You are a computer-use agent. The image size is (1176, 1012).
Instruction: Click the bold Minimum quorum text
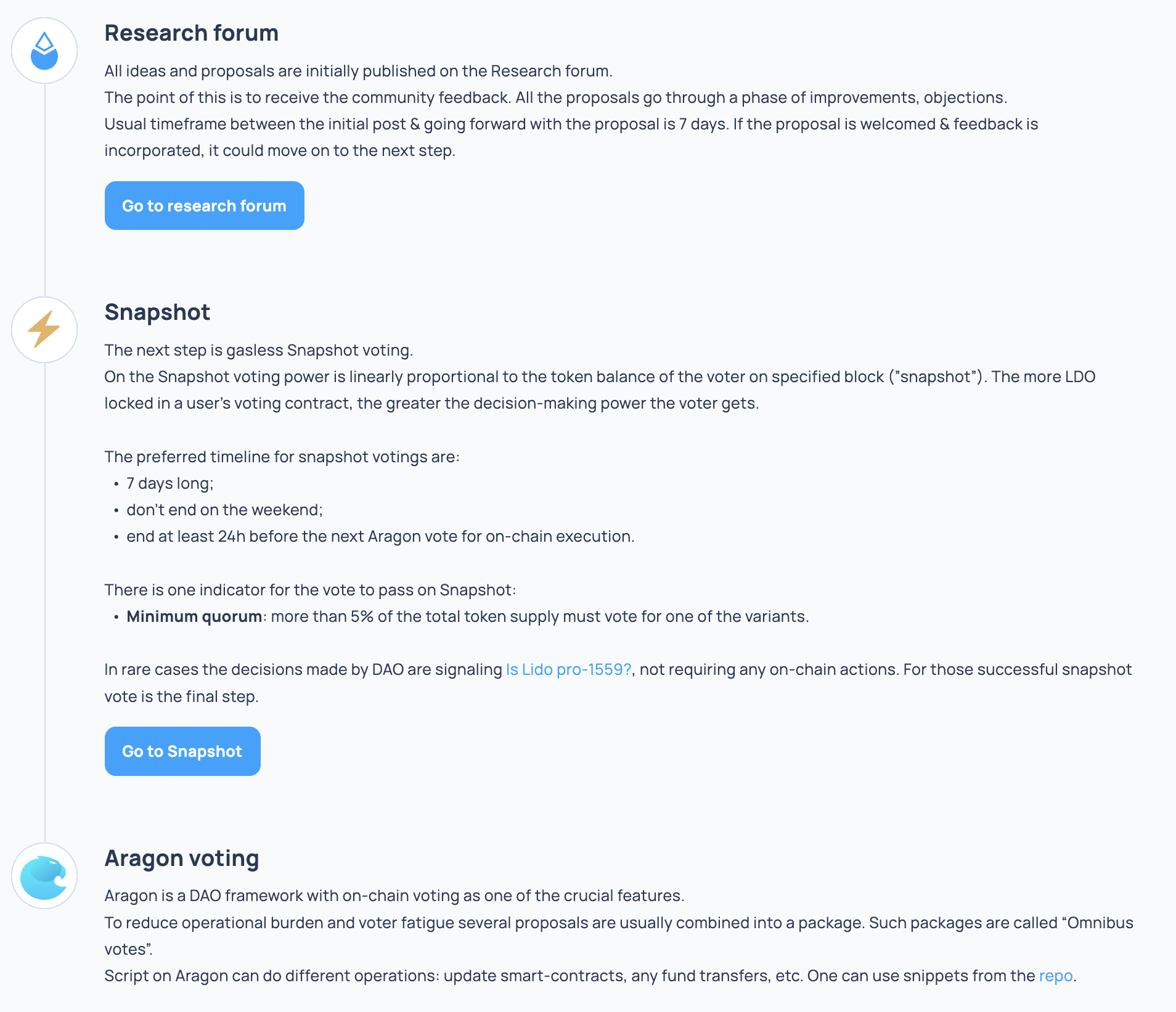(194, 616)
